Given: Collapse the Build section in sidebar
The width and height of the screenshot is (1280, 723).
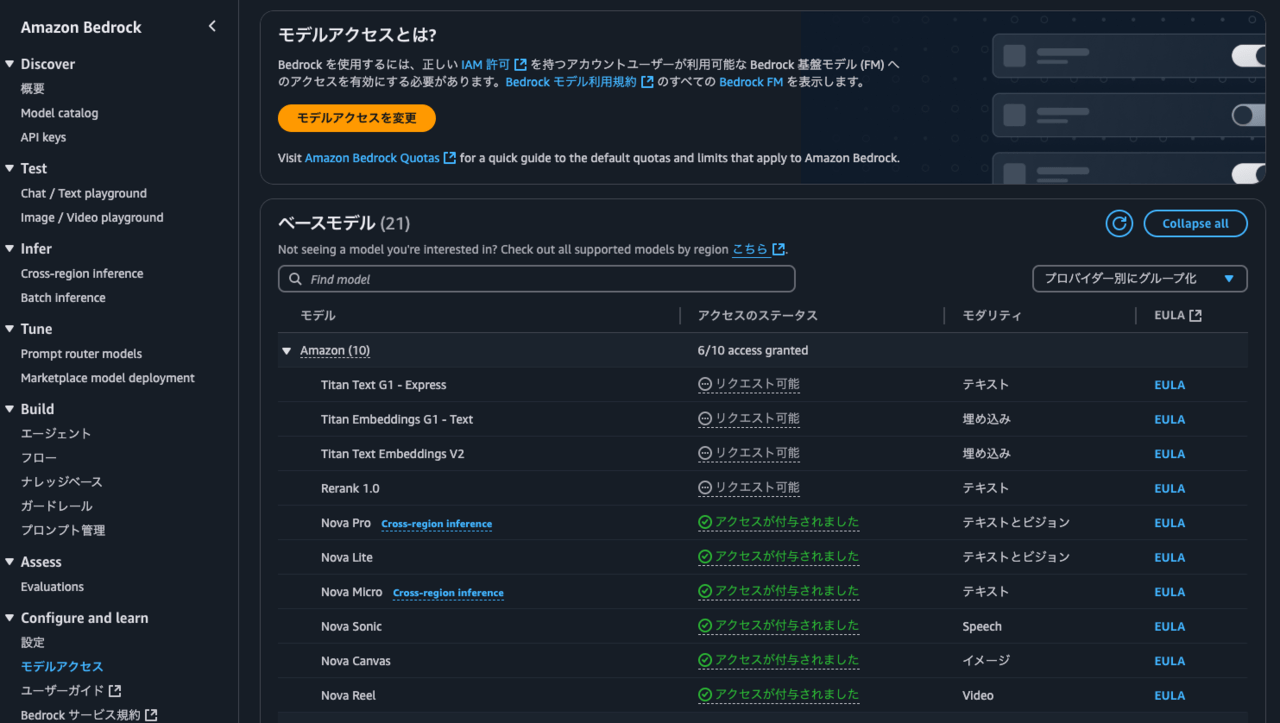Looking at the screenshot, I should tap(10, 409).
